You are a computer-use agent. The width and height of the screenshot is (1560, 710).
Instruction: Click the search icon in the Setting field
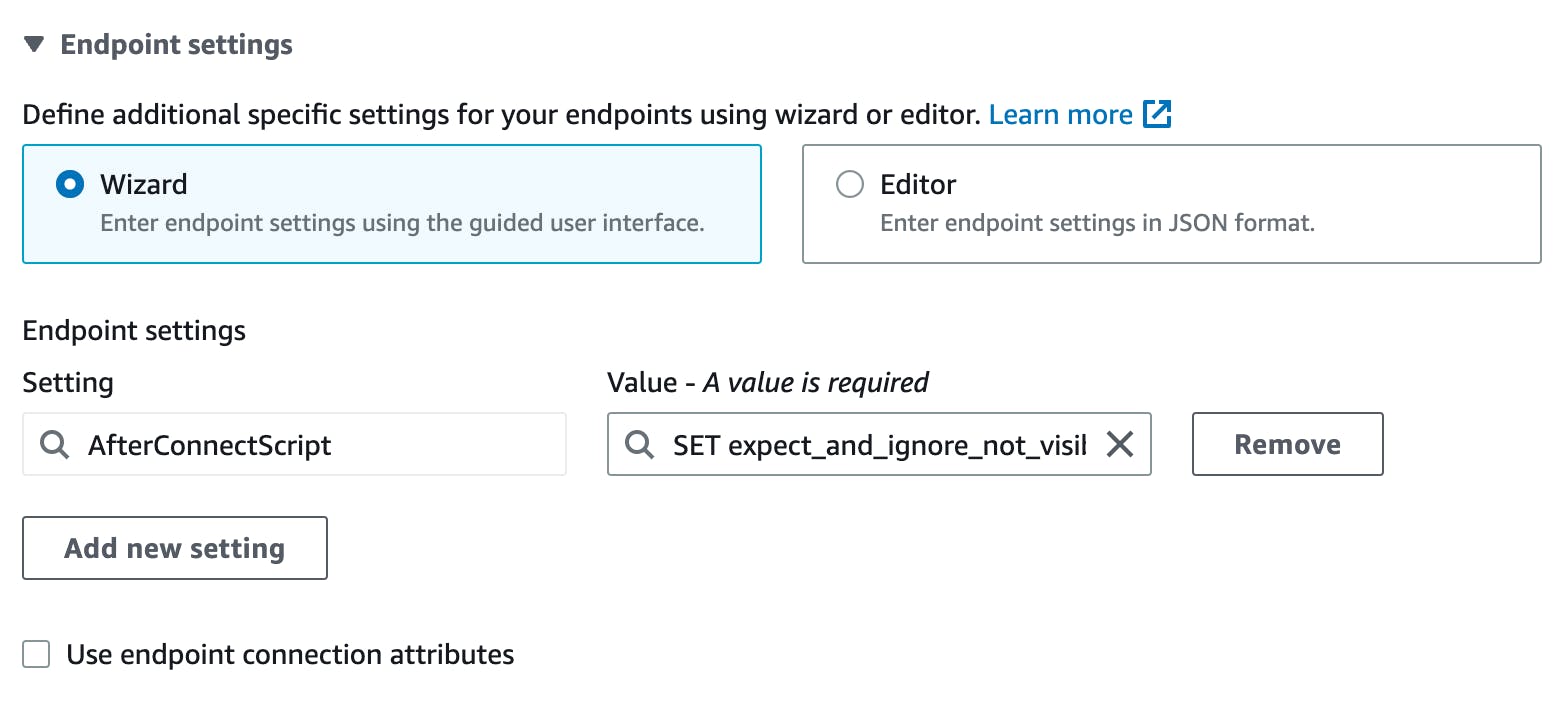click(x=55, y=444)
